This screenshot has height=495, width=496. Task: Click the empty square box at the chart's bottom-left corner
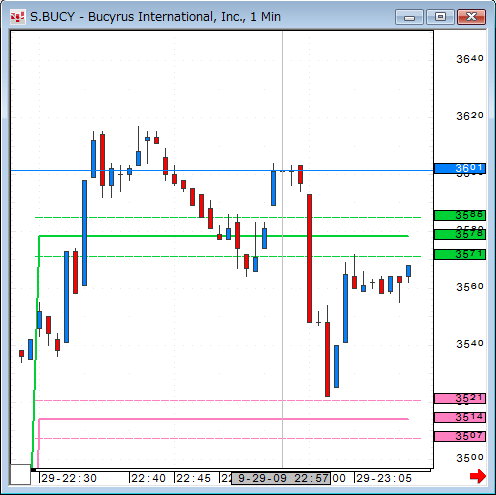(x=20, y=474)
